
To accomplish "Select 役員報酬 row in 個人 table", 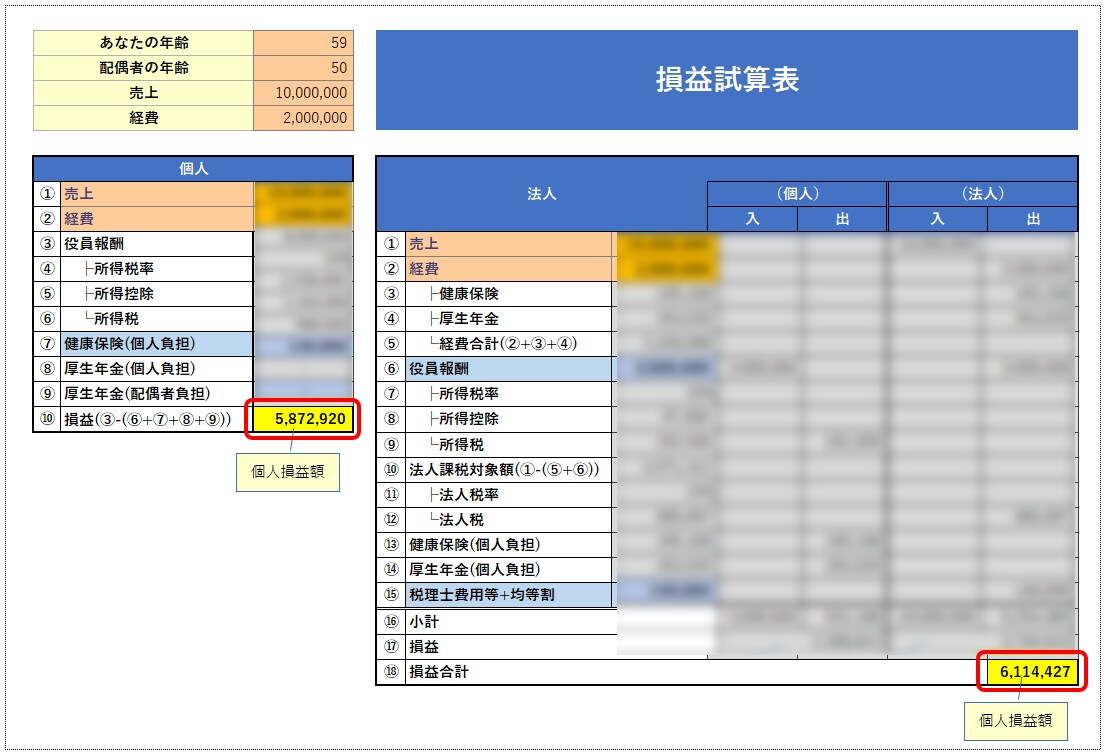I will point(157,243).
